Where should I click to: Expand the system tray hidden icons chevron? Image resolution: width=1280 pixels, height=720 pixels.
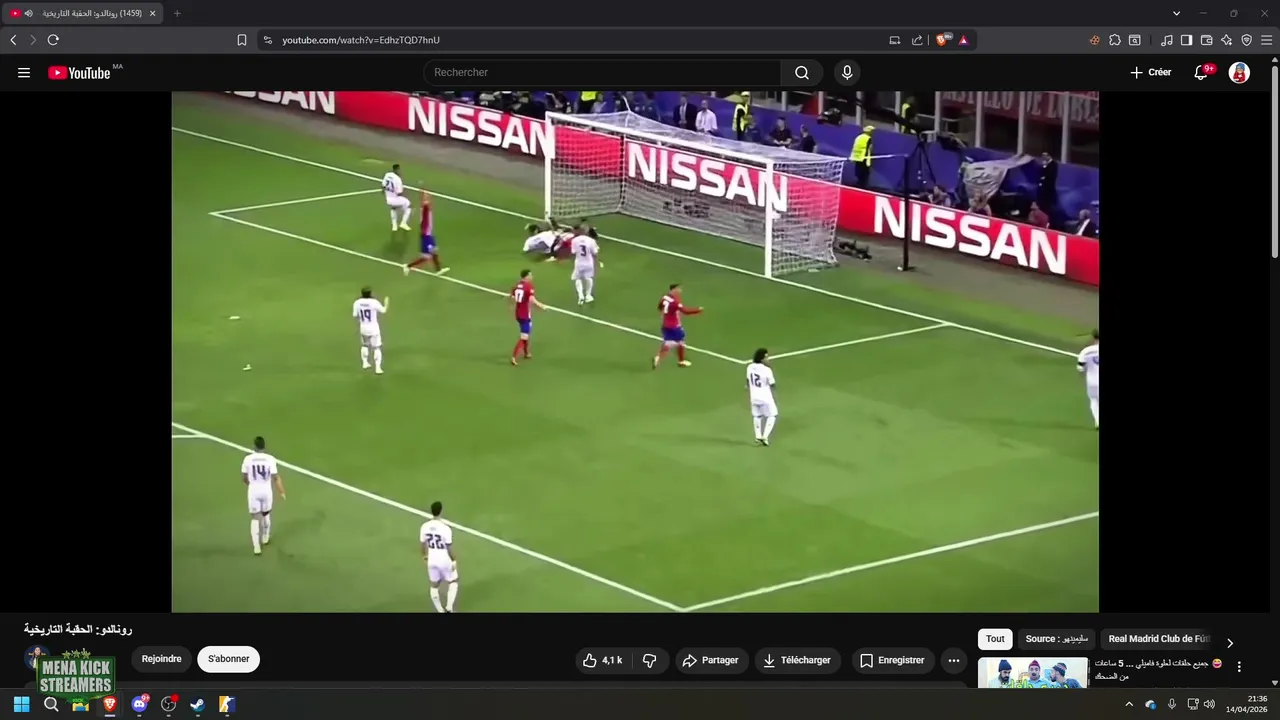tap(1130, 704)
